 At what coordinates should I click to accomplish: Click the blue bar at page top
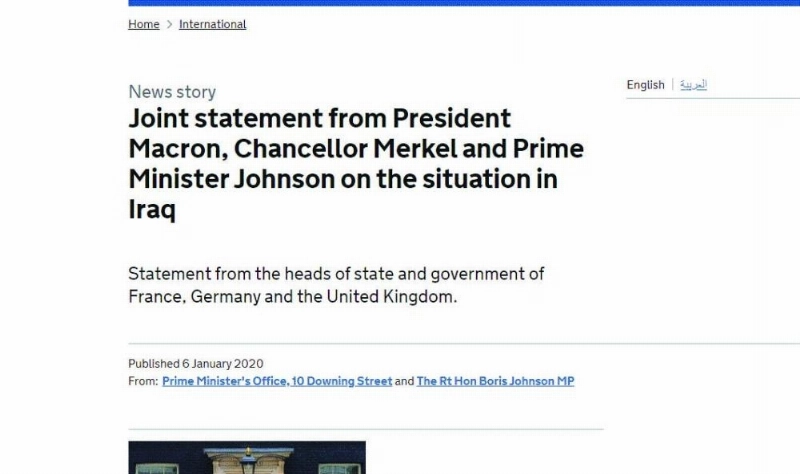point(464,3)
